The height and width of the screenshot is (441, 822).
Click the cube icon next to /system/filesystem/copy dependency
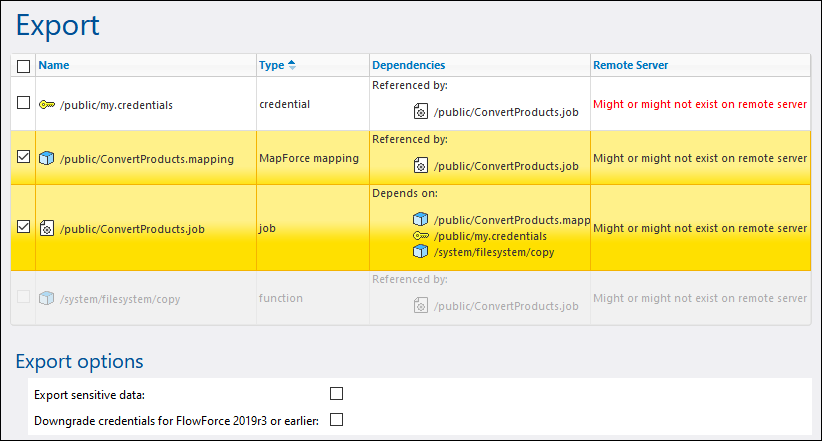[420, 252]
